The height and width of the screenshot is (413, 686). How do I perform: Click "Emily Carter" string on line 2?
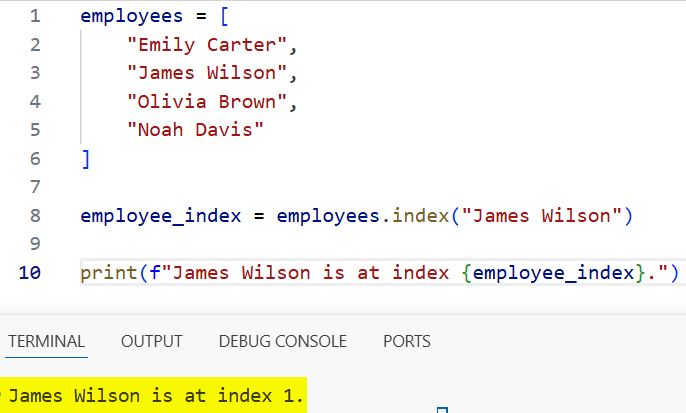(x=207, y=45)
